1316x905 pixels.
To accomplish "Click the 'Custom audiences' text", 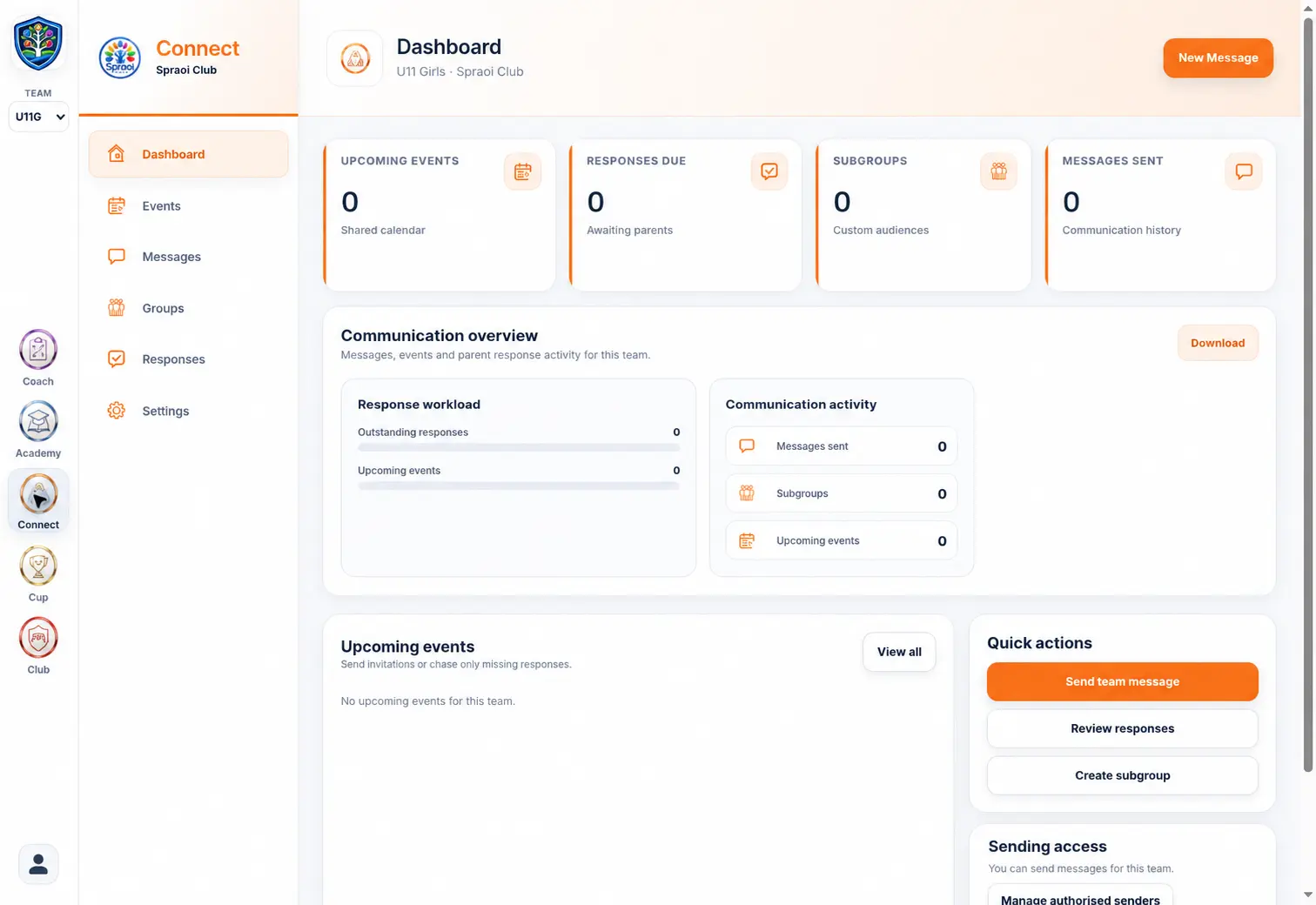I will click(x=881, y=231).
